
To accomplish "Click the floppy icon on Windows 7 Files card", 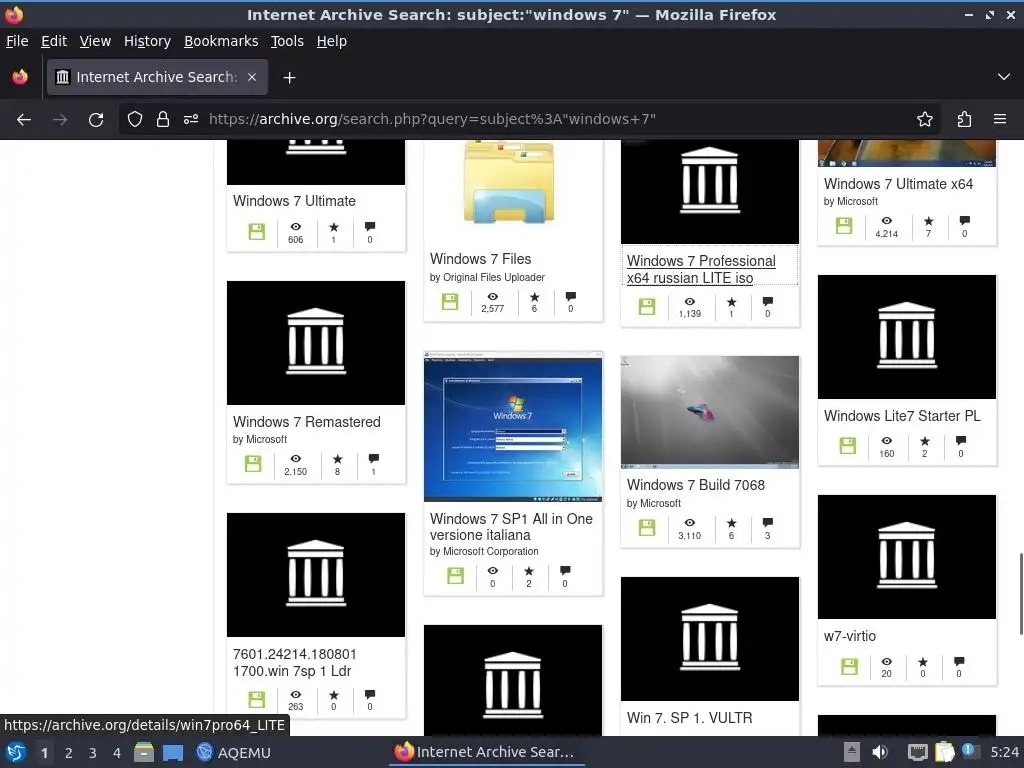I will 450,302.
